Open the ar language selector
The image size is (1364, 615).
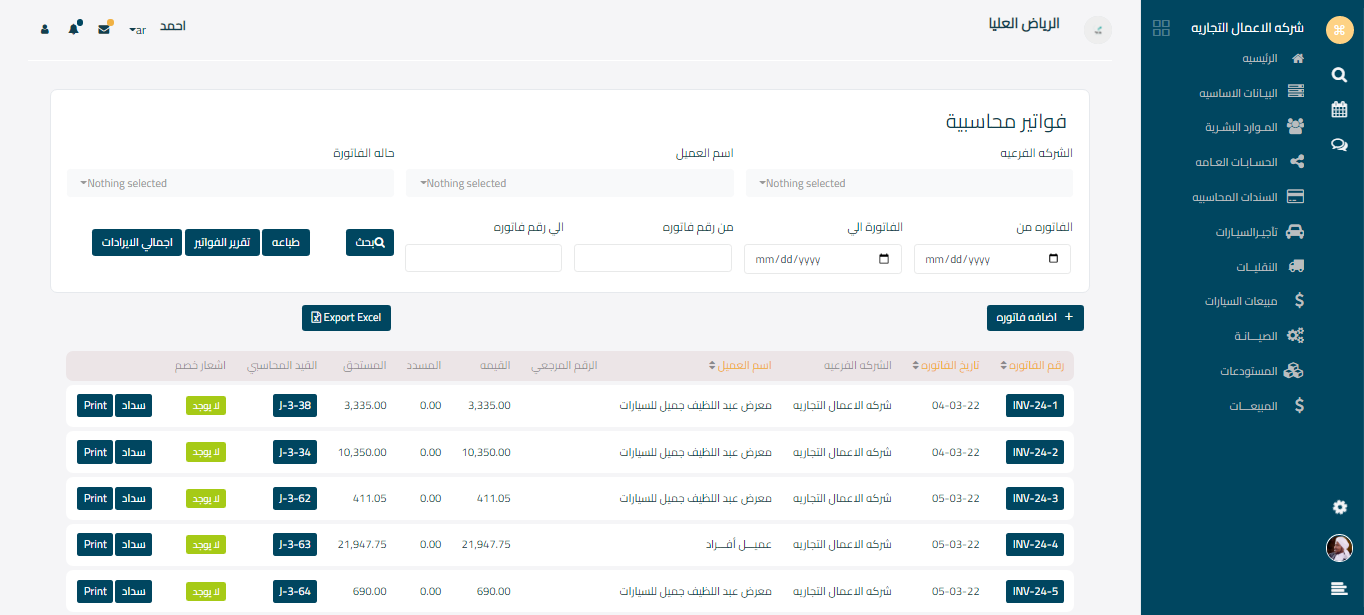pos(138,30)
